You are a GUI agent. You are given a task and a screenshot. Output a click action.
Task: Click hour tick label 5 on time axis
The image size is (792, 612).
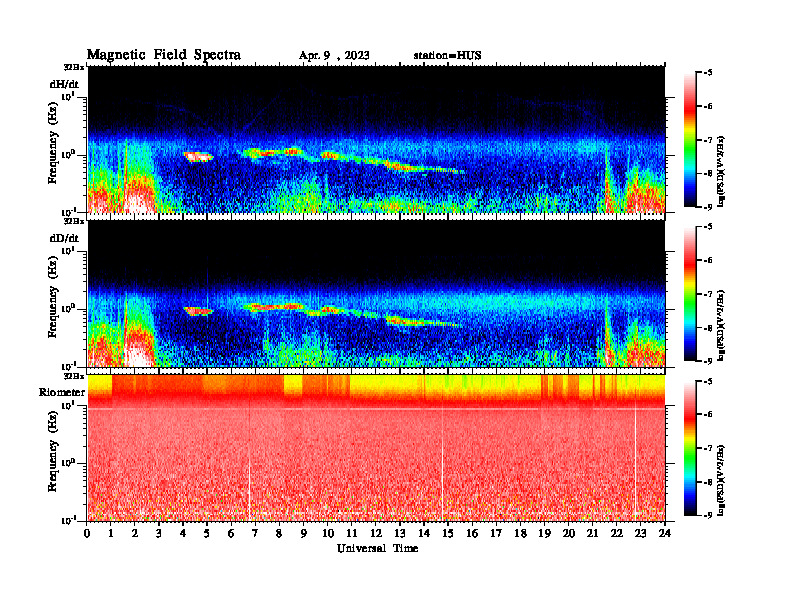[207, 533]
